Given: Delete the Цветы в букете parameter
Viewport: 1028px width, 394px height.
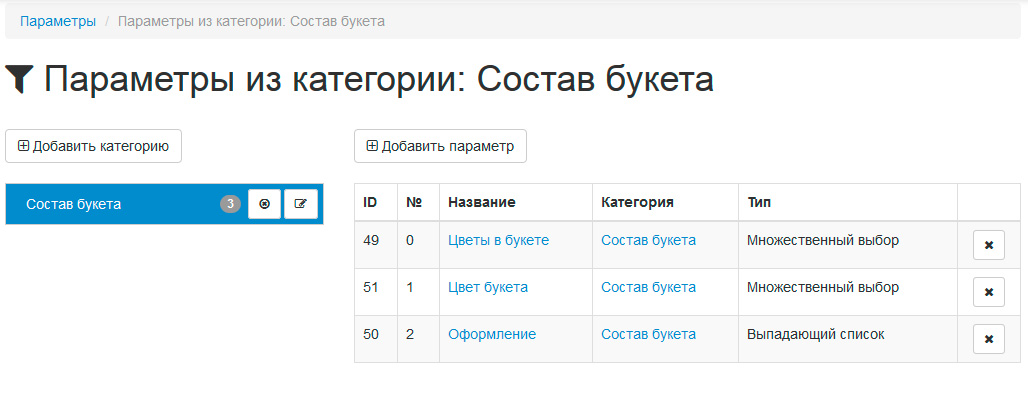Looking at the screenshot, I should click(x=989, y=245).
